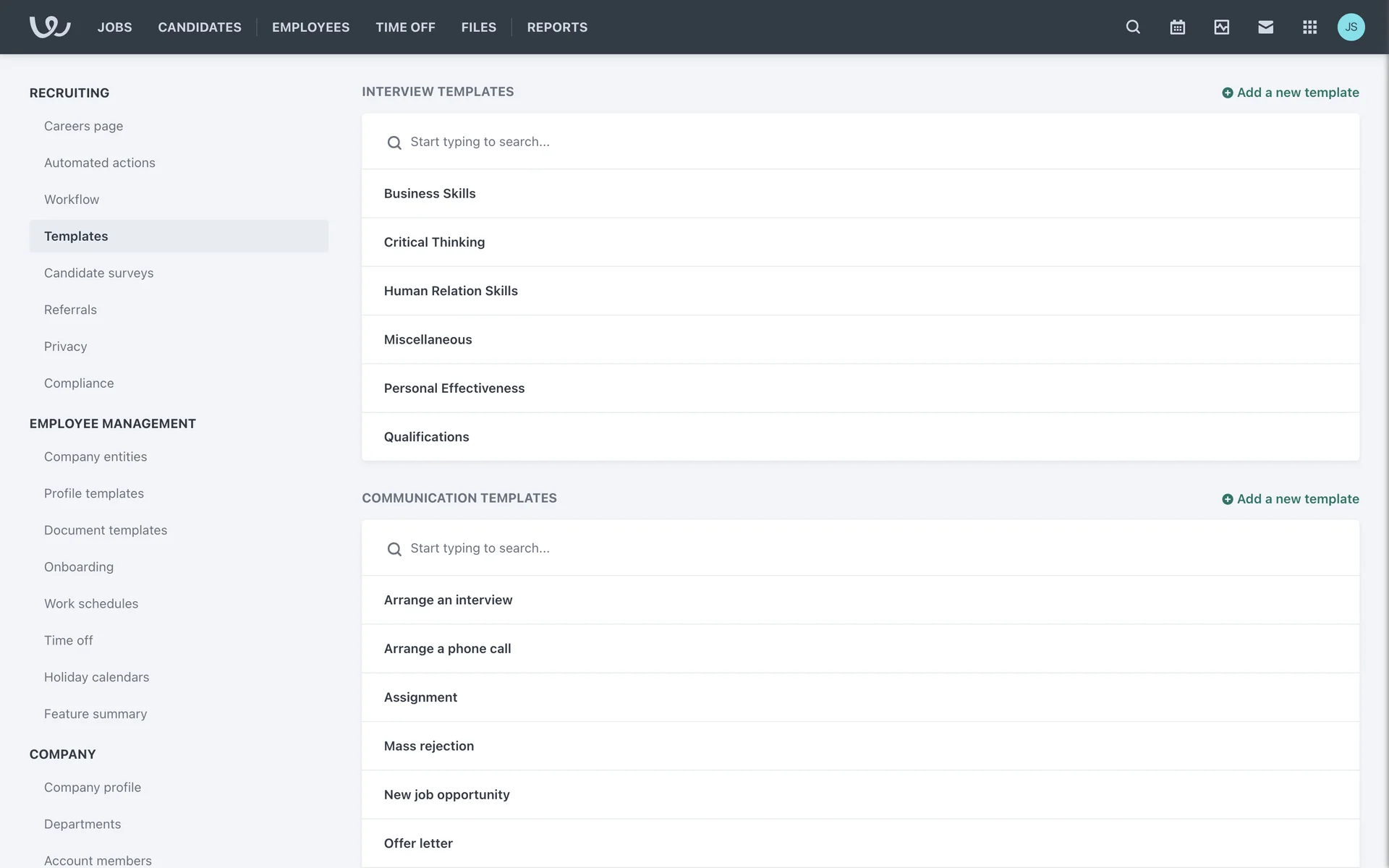Open the Time Off menu
Screen dimensions: 1389x868
[405, 27]
